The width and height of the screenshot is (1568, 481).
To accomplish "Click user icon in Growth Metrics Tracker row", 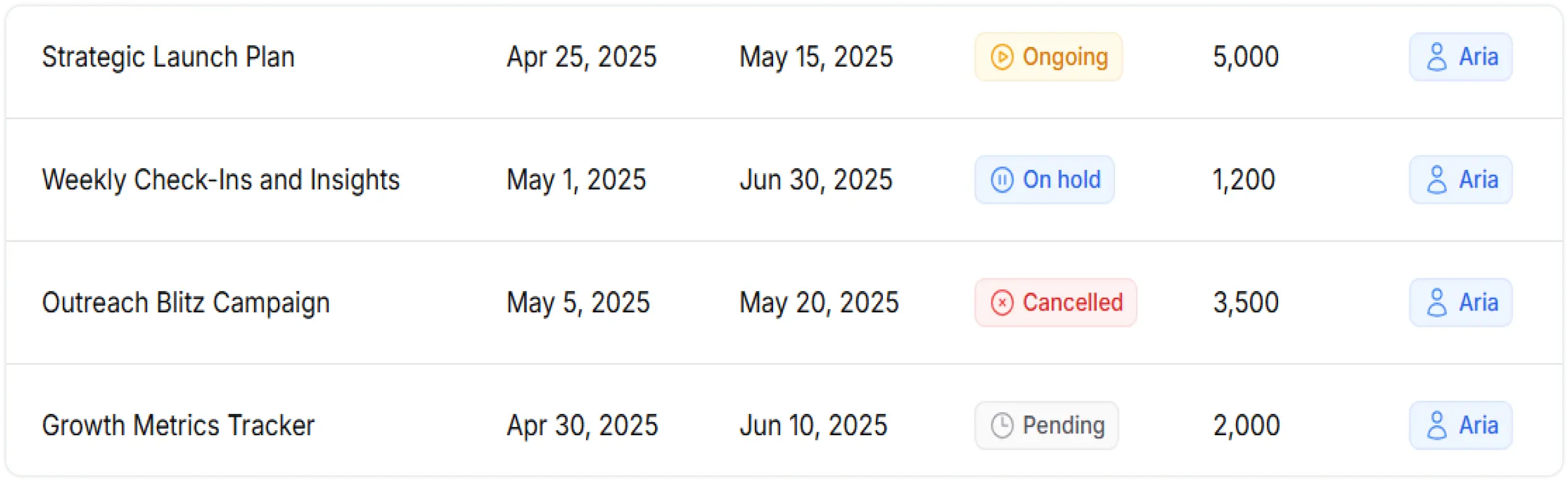I will [x=1436, y=426].
